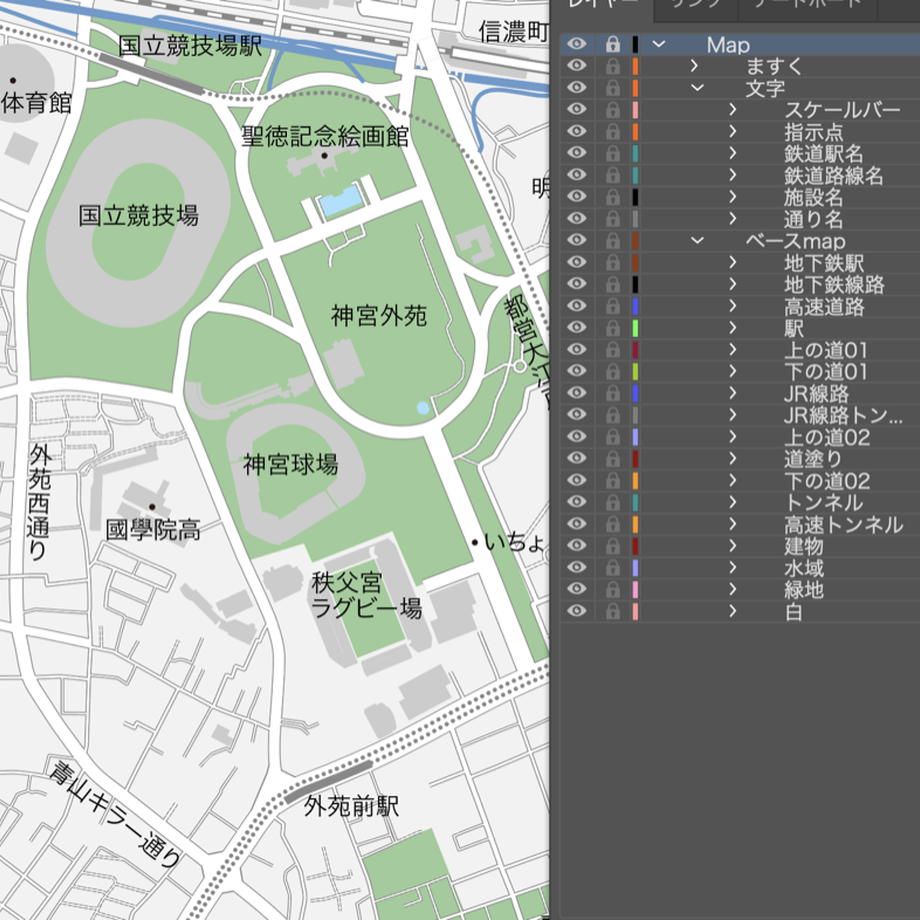920x920 pixels.
Task: Hide the 高速道路 layer
Action: point(577,306)
